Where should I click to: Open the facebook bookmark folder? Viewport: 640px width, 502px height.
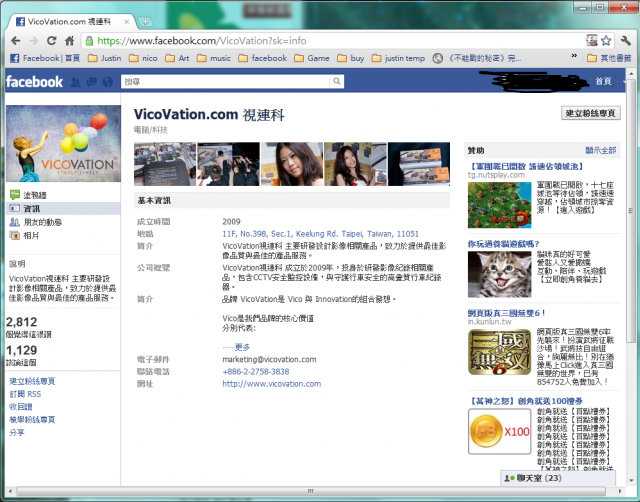(x=262, y=58)
